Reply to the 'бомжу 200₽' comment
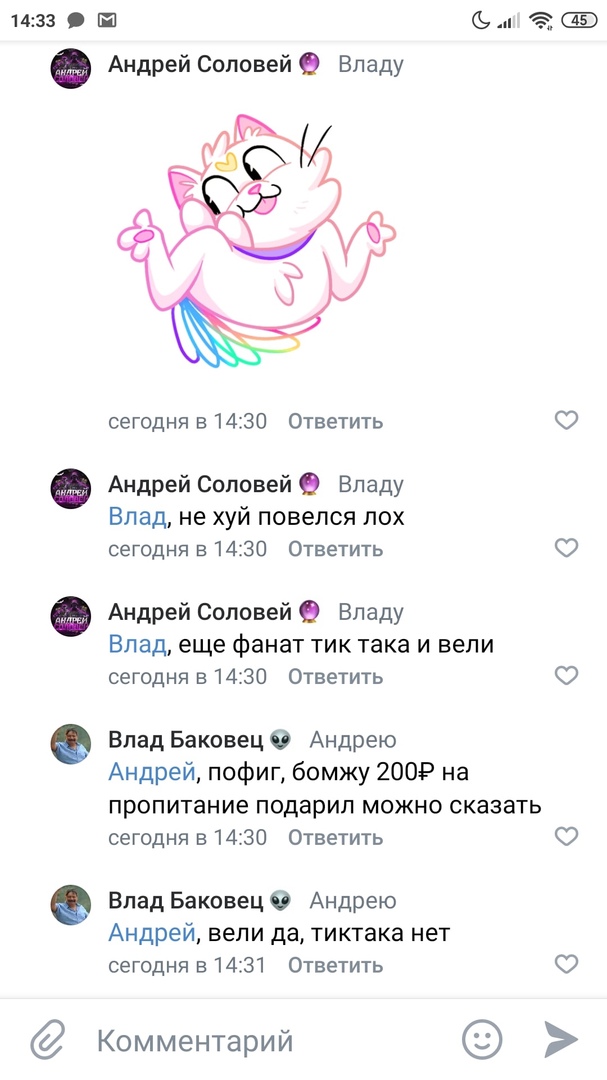Viewport: 607px width, 1080px height. (335, 838)
